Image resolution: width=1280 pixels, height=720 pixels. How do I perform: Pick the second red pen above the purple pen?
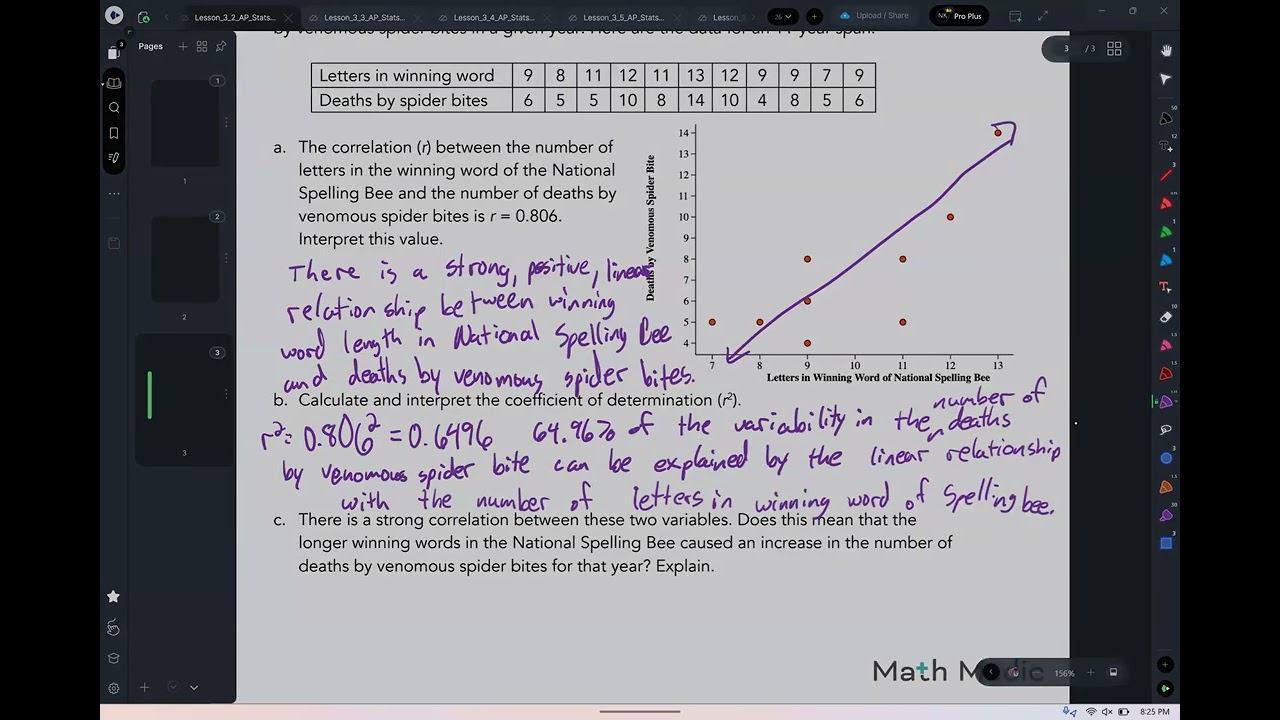coord(1166,373)
